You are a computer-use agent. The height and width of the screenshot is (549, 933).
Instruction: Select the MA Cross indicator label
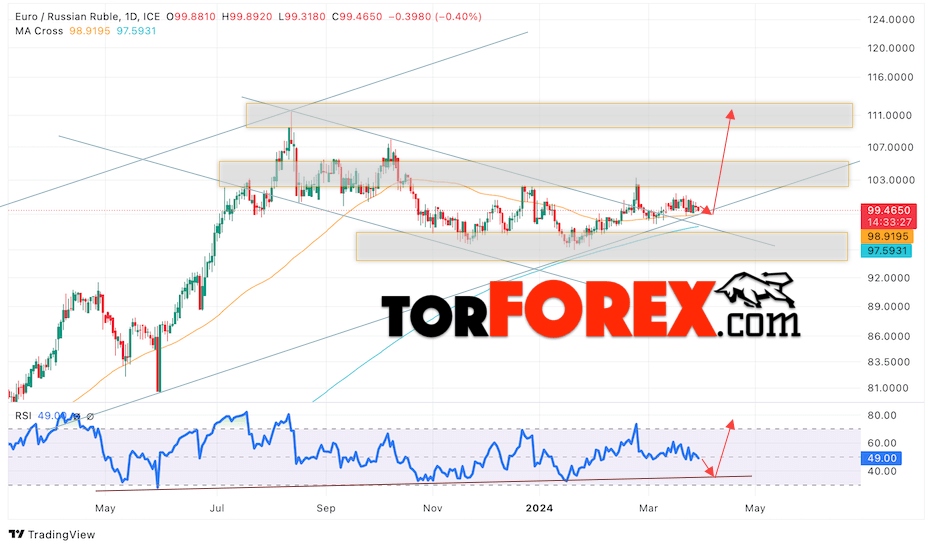[x=39, y=31]
